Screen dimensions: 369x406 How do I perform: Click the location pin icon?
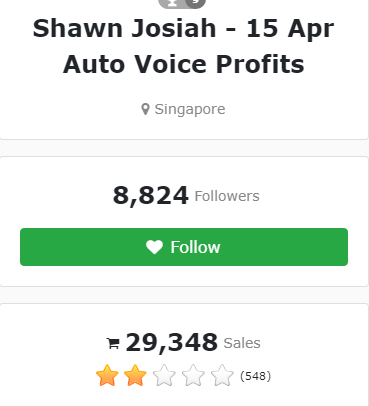pos(145,109)
